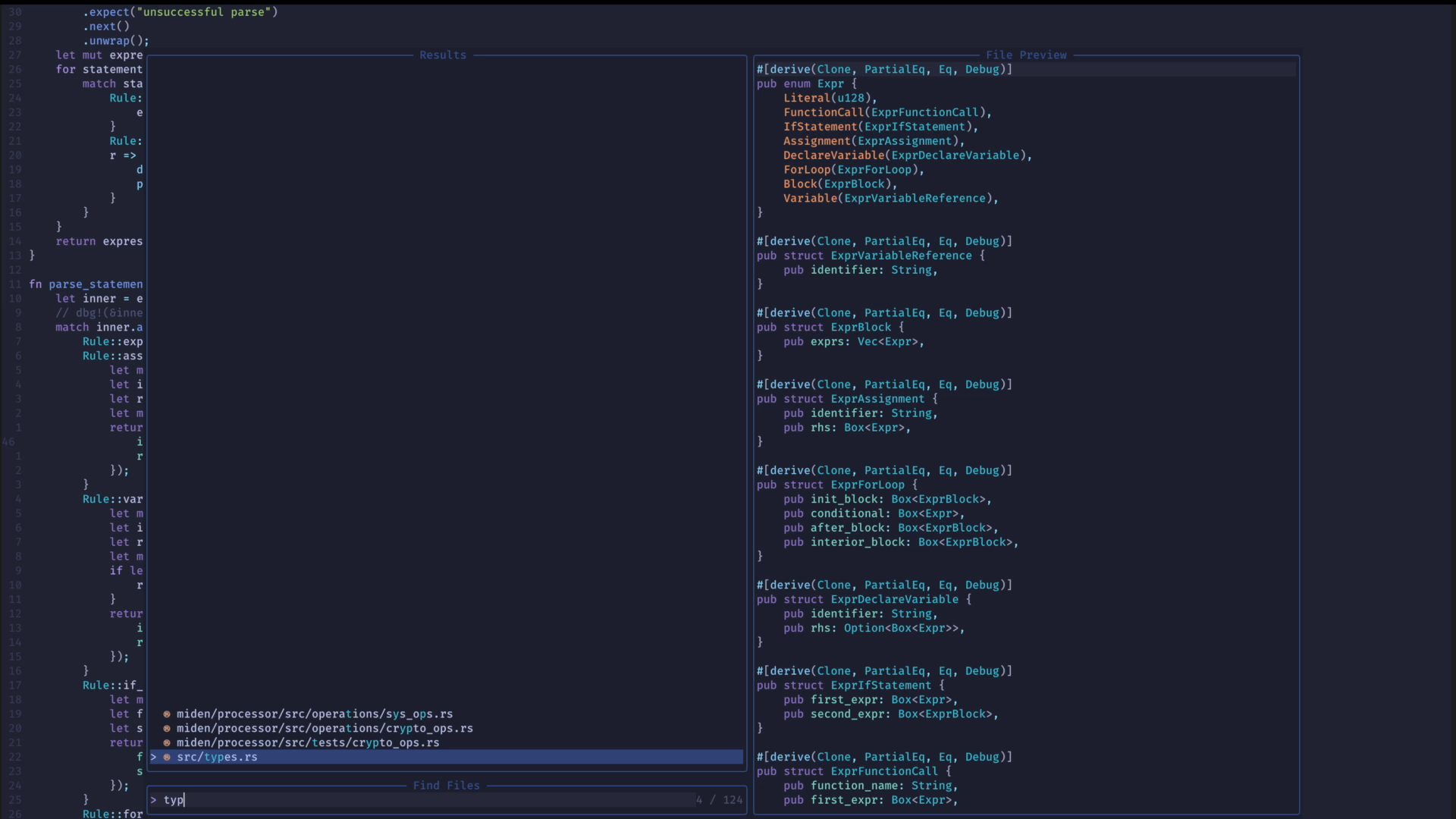Screen dimensions: 1456x819
Task: Click the '4 / 124' match counter
Action: tap(720, 800)
